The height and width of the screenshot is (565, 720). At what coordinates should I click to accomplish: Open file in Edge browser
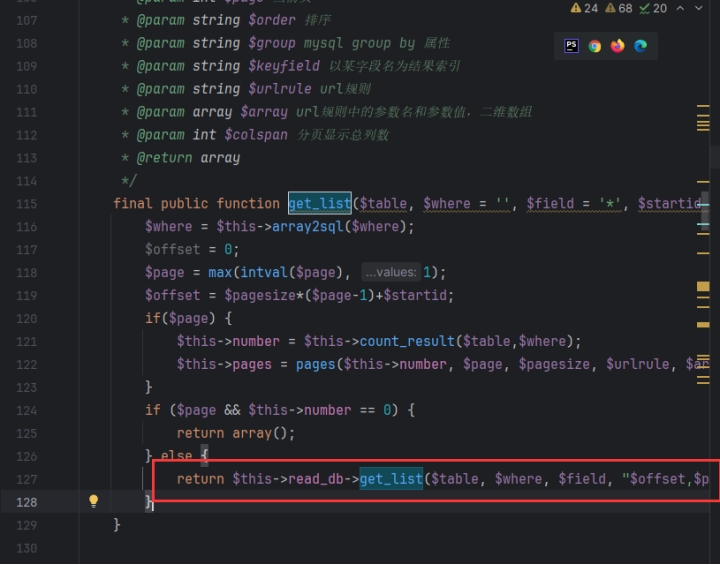coord(640,46)
